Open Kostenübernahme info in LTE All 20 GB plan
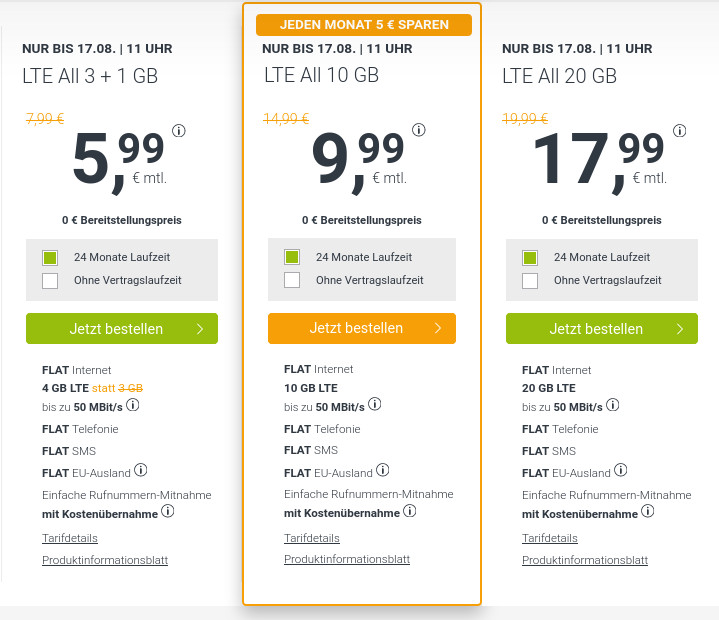Image resolution: width=719 pixels, height=620 pixels. 648,511
